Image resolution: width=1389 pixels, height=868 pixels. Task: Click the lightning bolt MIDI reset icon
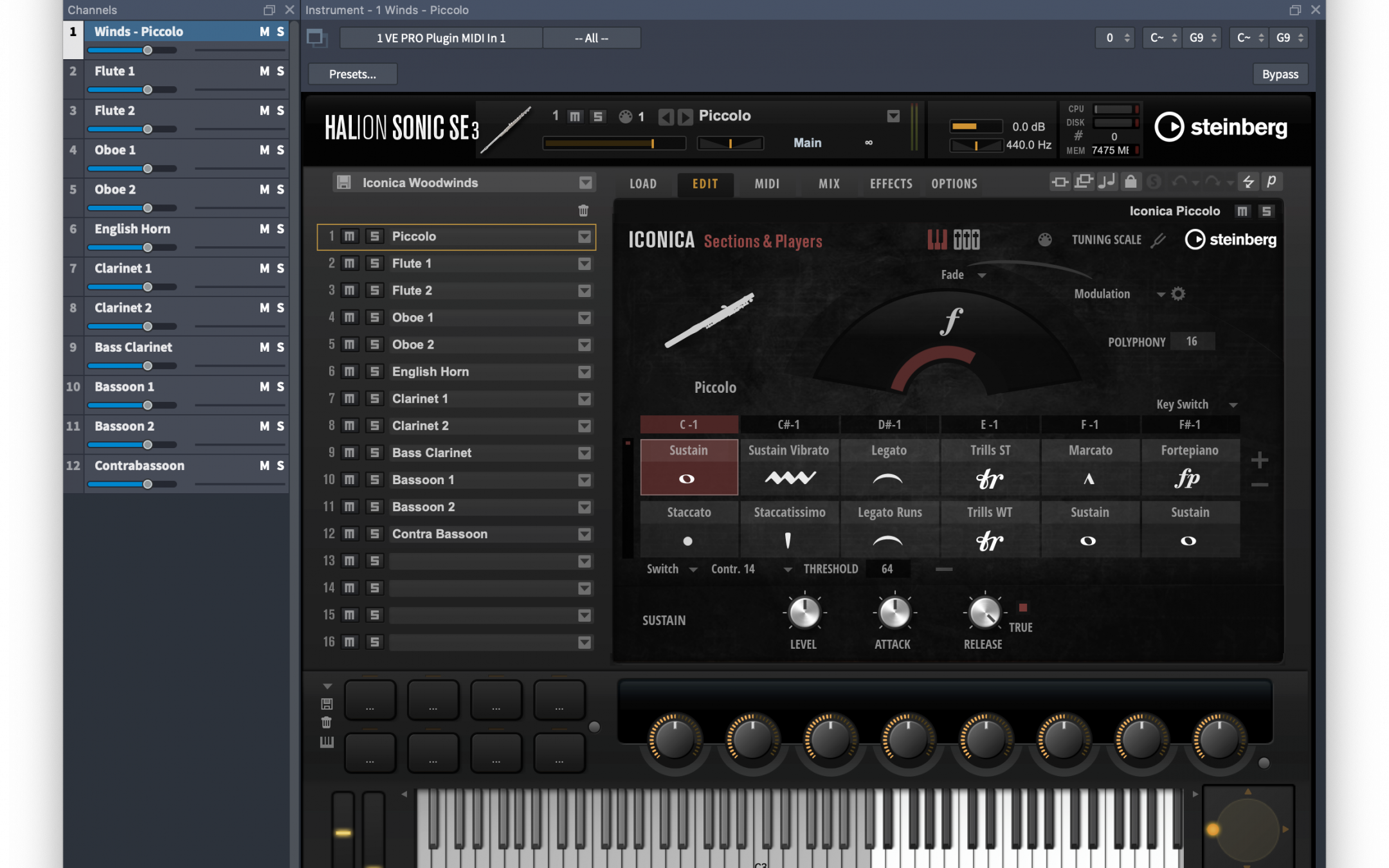tap(1248, 183)
